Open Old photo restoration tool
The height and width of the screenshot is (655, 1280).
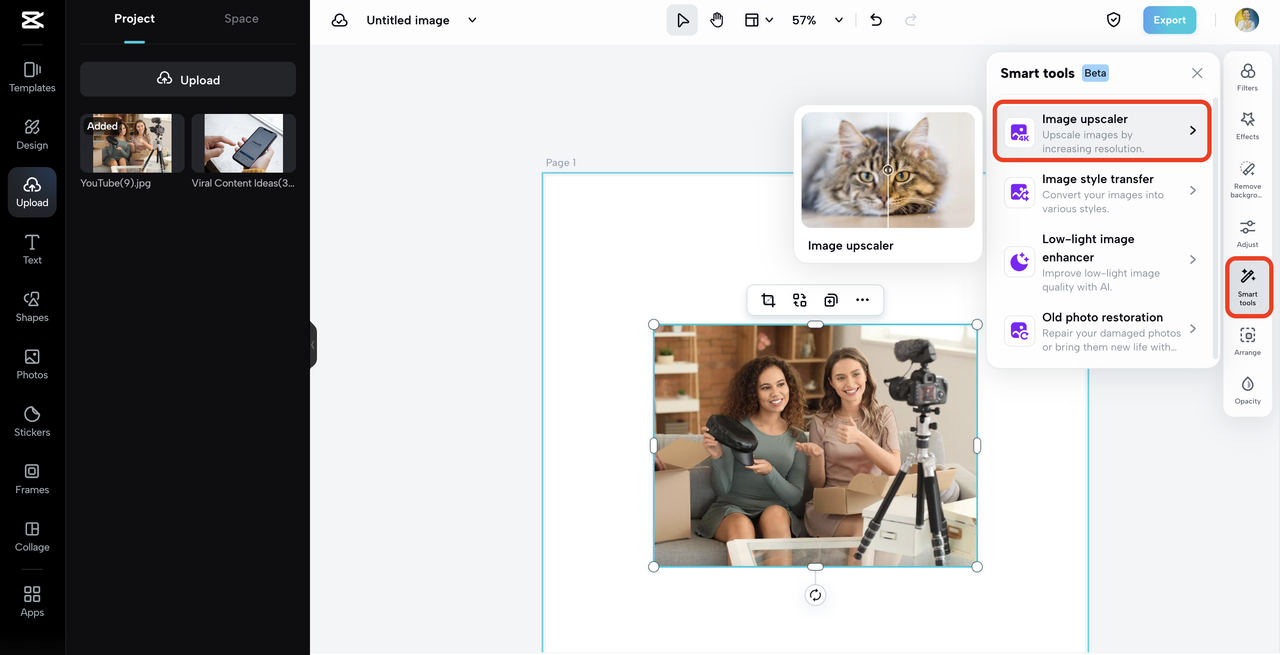[1102, 333]
